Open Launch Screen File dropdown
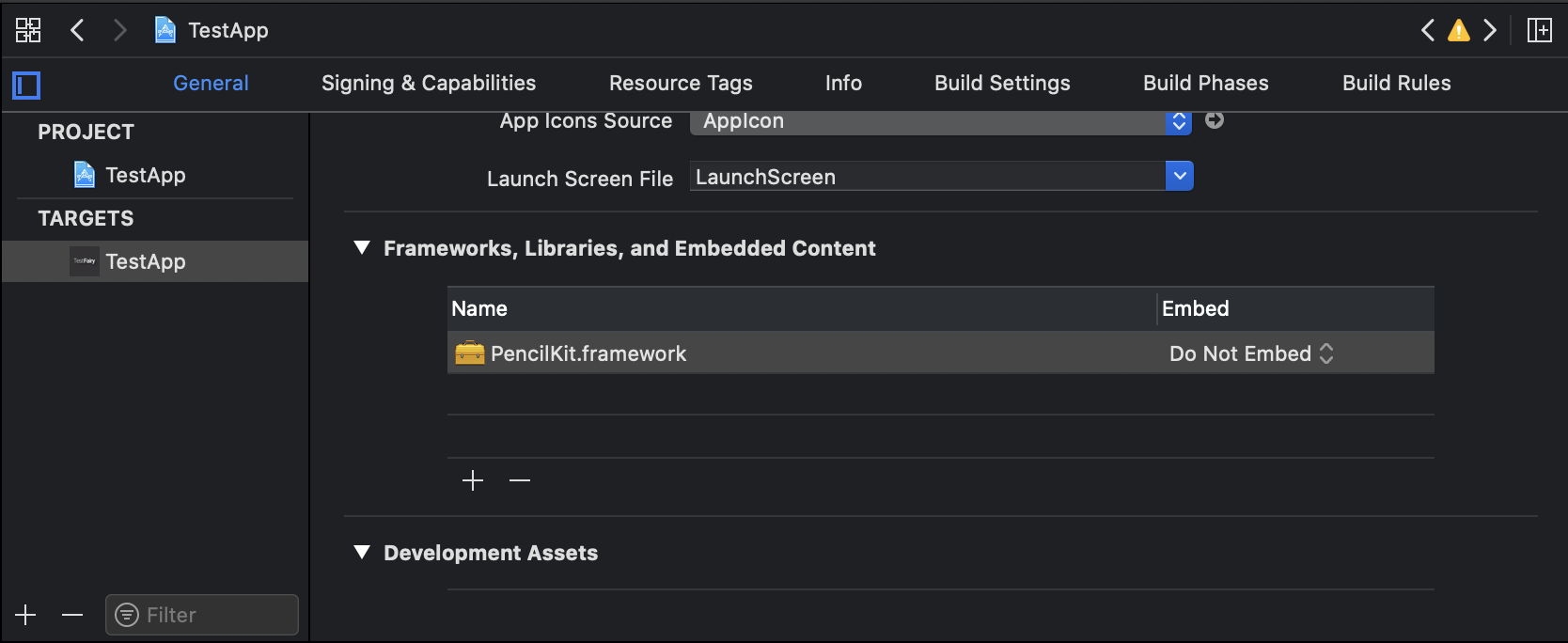1568x643 pixels. point(1179,176)
